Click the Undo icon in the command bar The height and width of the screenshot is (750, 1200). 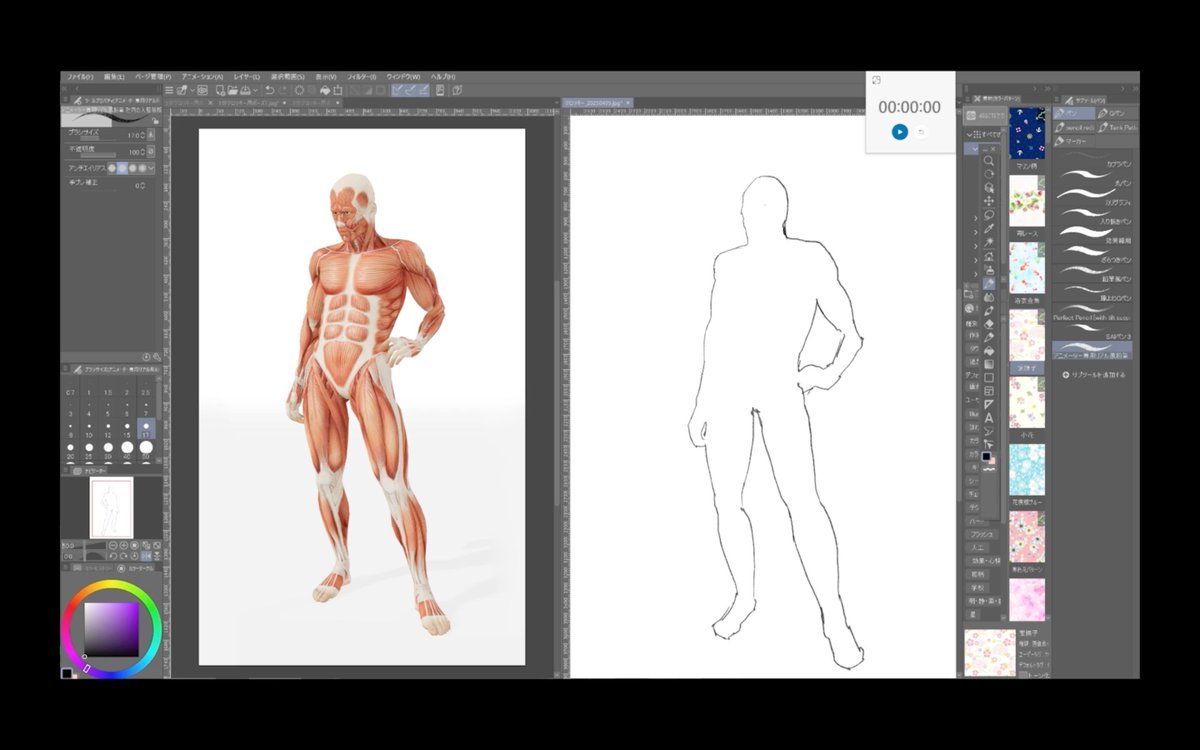(x=268, y=90)
